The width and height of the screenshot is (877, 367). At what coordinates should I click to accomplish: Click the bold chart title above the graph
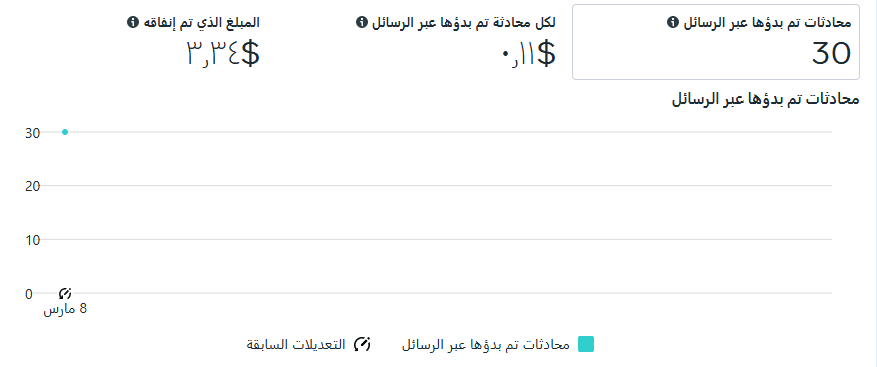765,100
